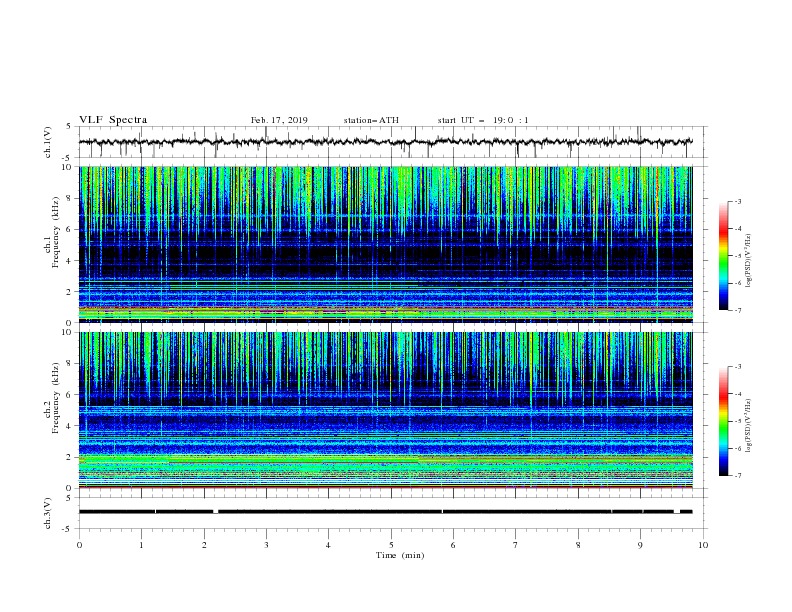Click the 'Time (min)' axis label

(400, 555)
